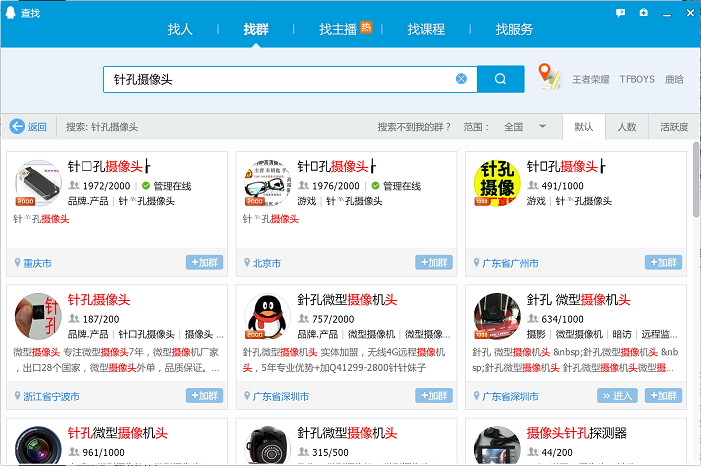The height and width of the screenshot is (466, 701).
Task: Open the 针孔摄像头 group title in 宁波市 card
Action: [99, 300]
